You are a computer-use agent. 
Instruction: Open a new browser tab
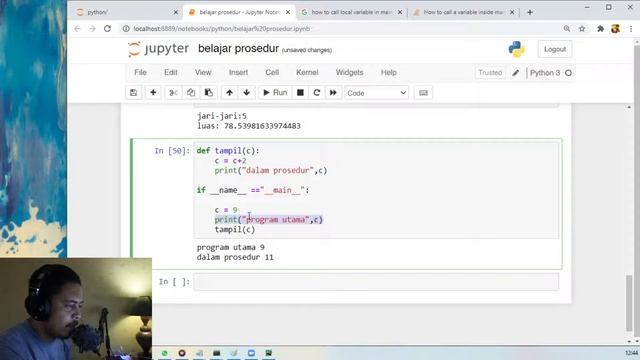[530, 12]
